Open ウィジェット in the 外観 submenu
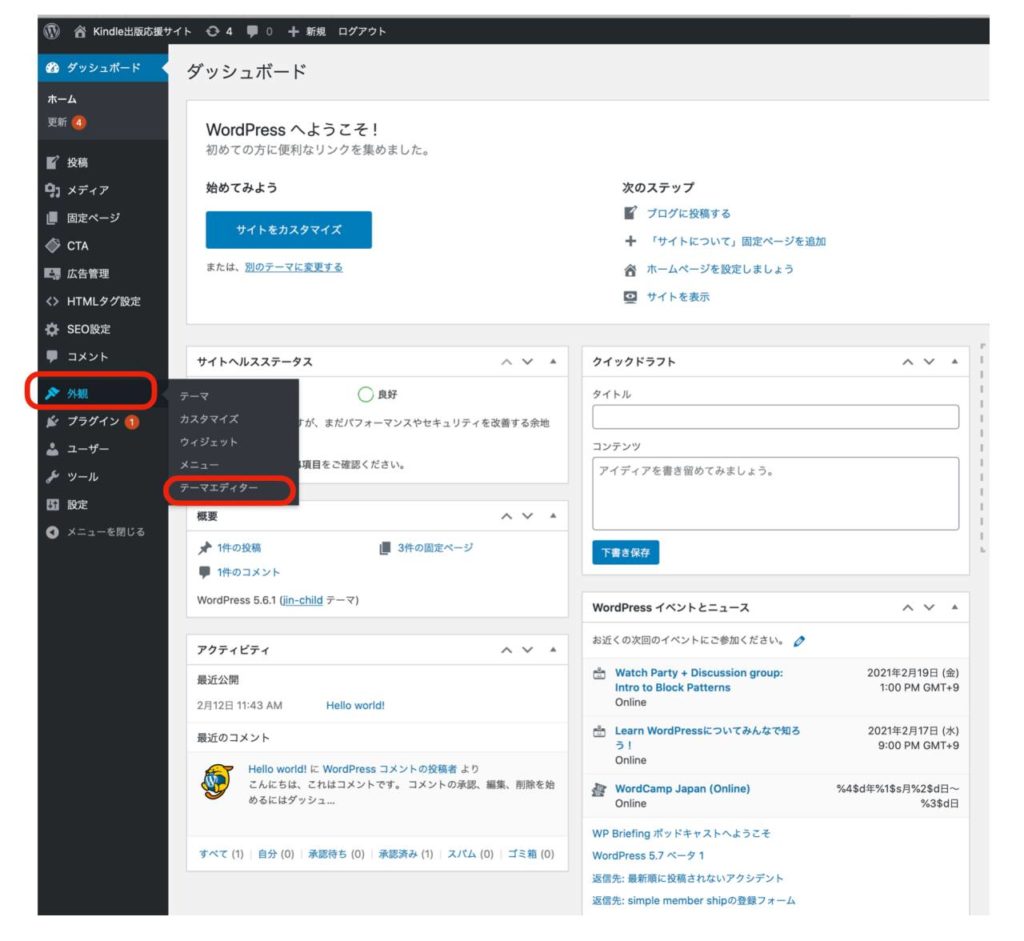The width and height of the screenshot is (1024, 941). coord(208,442)
